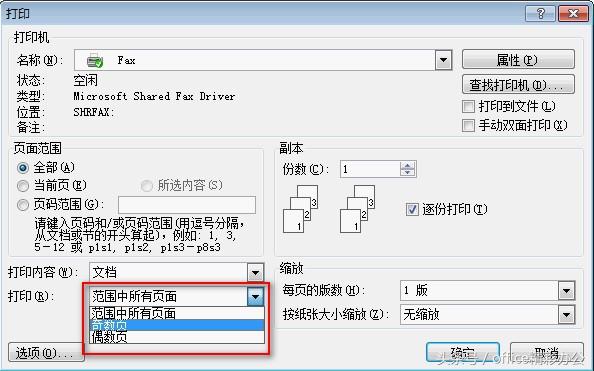The height and width of the screenshot is (371, 594).
Task: Click the 1 版 pages per sheet combo box
Action: (x=488, y=291)
